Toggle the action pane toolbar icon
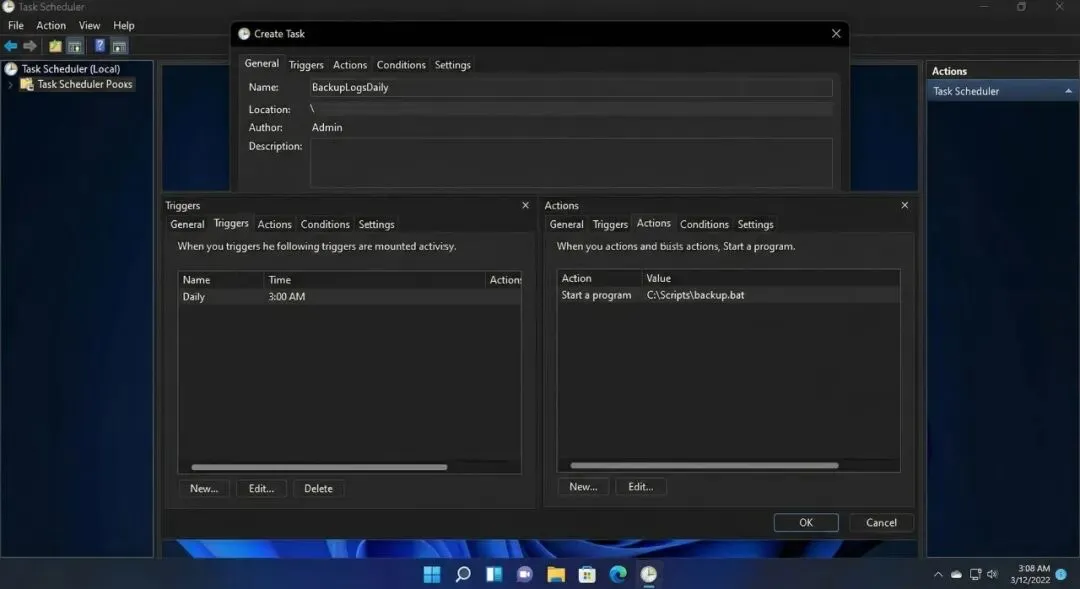Viewport: 1080px width, 589px height. coord(119,46)
